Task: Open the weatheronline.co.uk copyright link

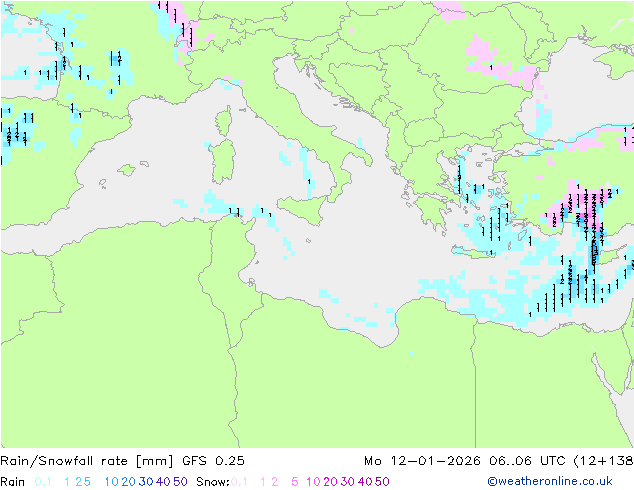Action: click(x=550, y=481)
